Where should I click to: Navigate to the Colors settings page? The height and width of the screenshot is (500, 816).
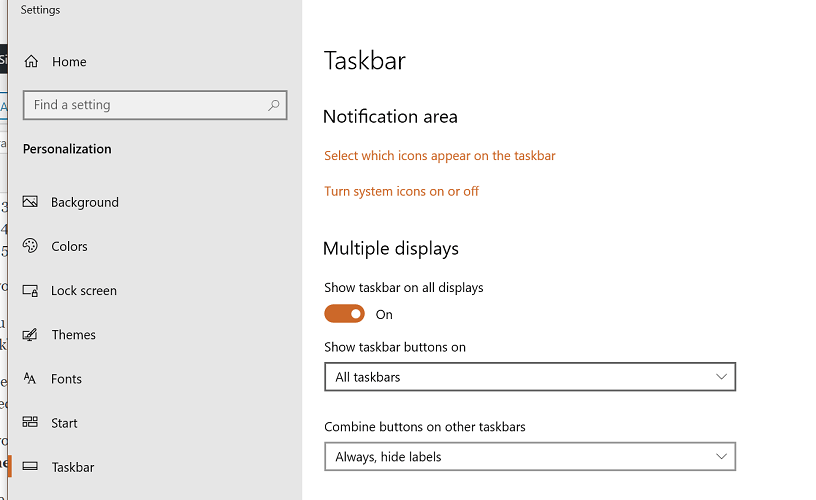tap(70, 247)
